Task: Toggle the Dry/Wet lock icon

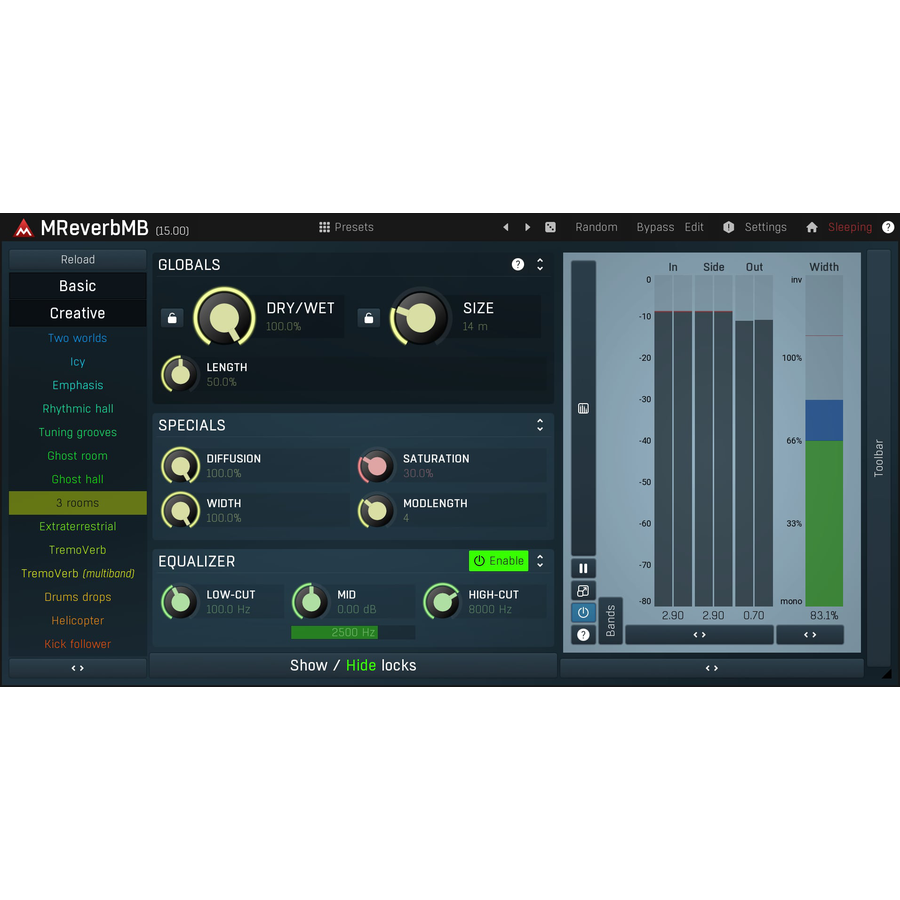Action: click(172, 317)
